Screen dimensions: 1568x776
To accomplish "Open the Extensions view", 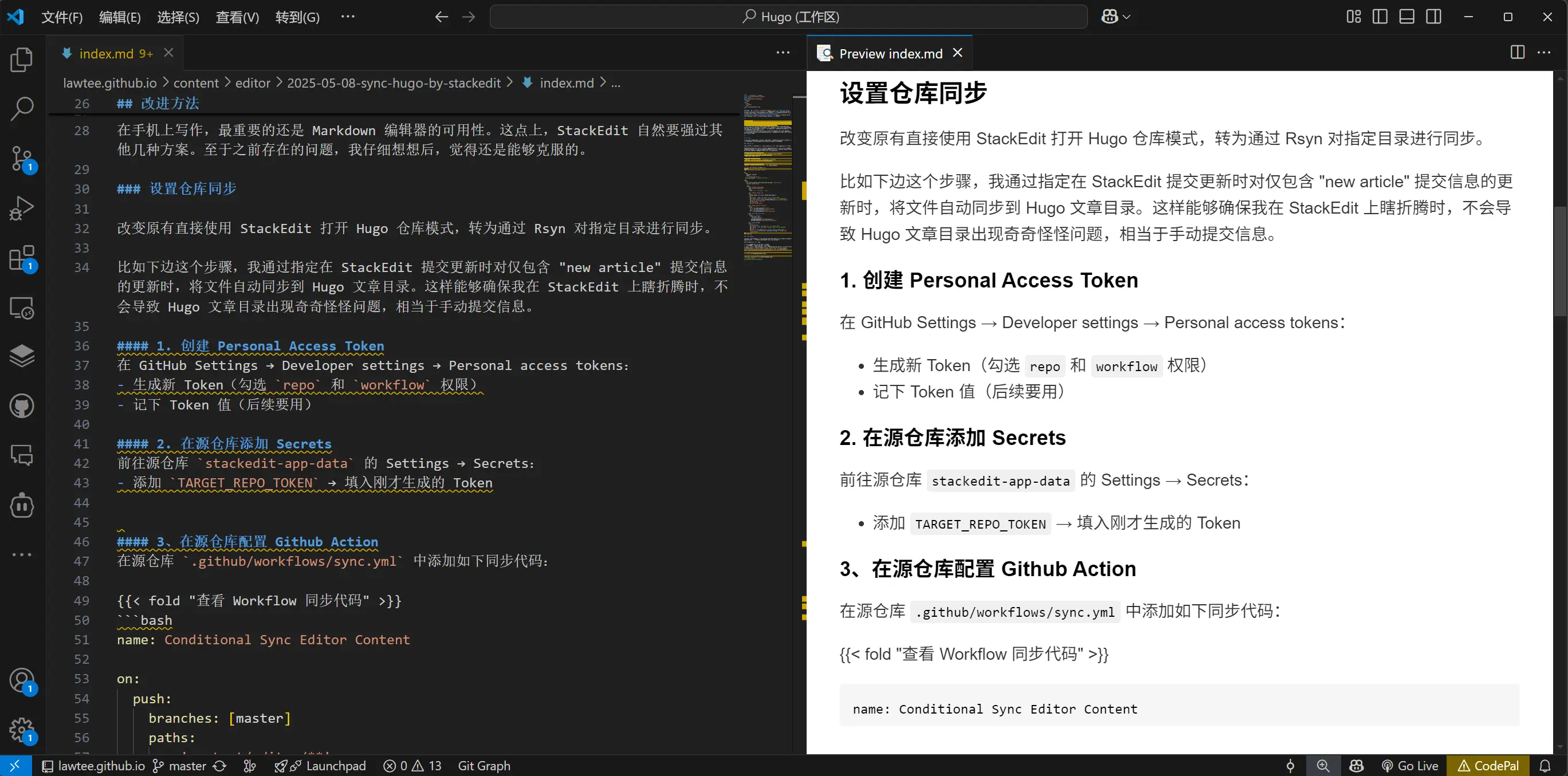I will [x=22, y=258].
